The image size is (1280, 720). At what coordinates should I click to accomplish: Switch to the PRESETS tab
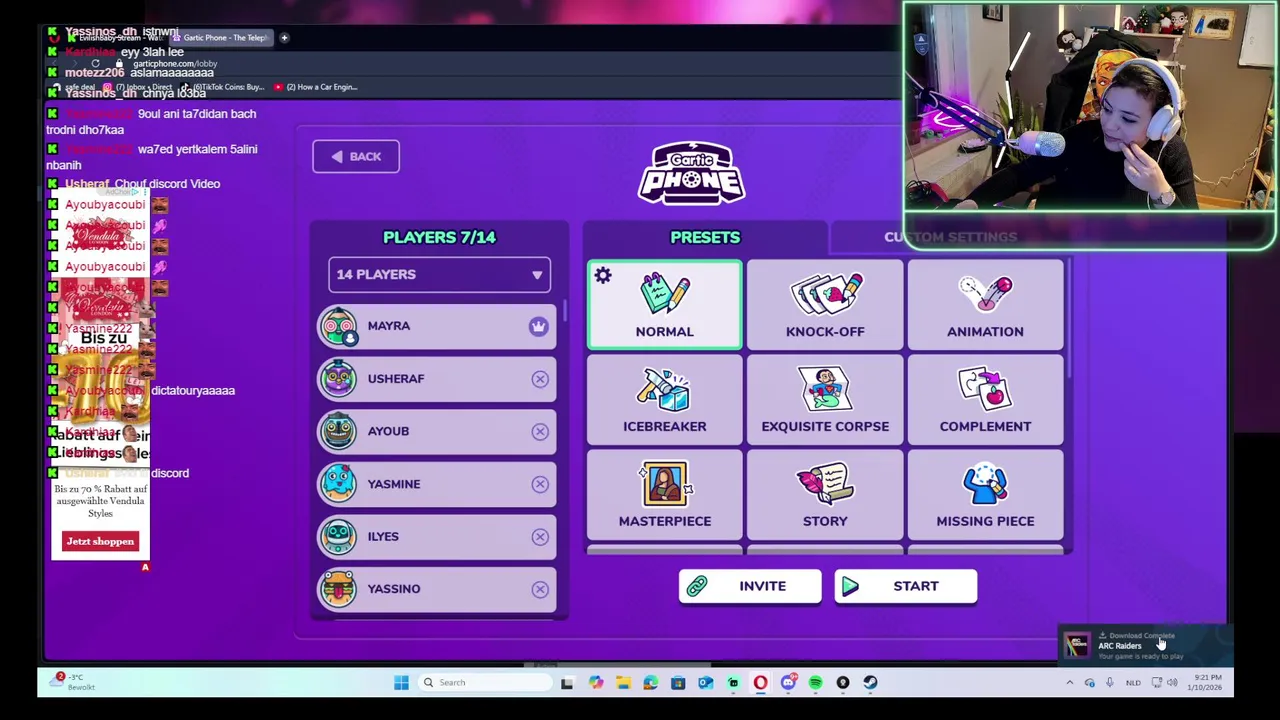tap(705, 237)
